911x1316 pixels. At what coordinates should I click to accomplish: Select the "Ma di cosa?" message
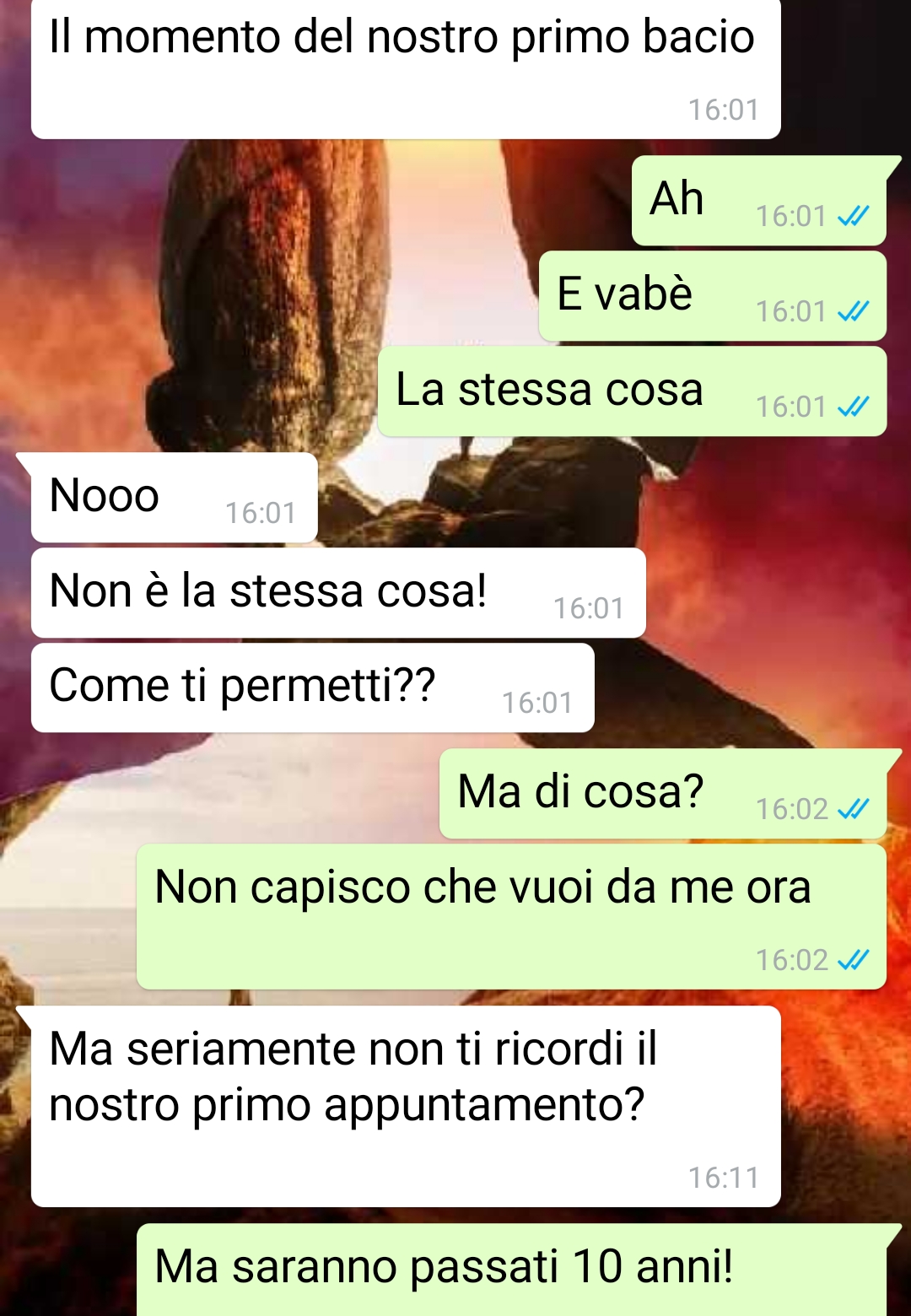pyautogui.click(x=663, y=794)
